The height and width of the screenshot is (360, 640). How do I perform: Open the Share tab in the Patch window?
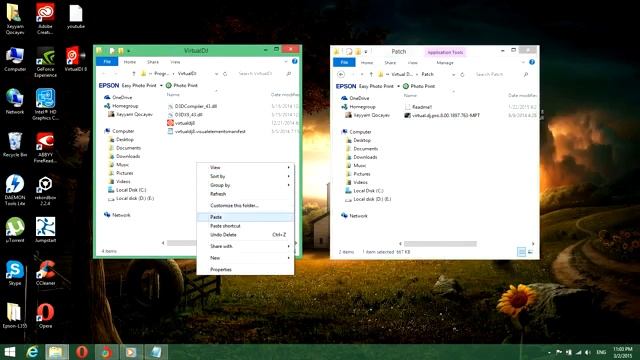(390, 63)
